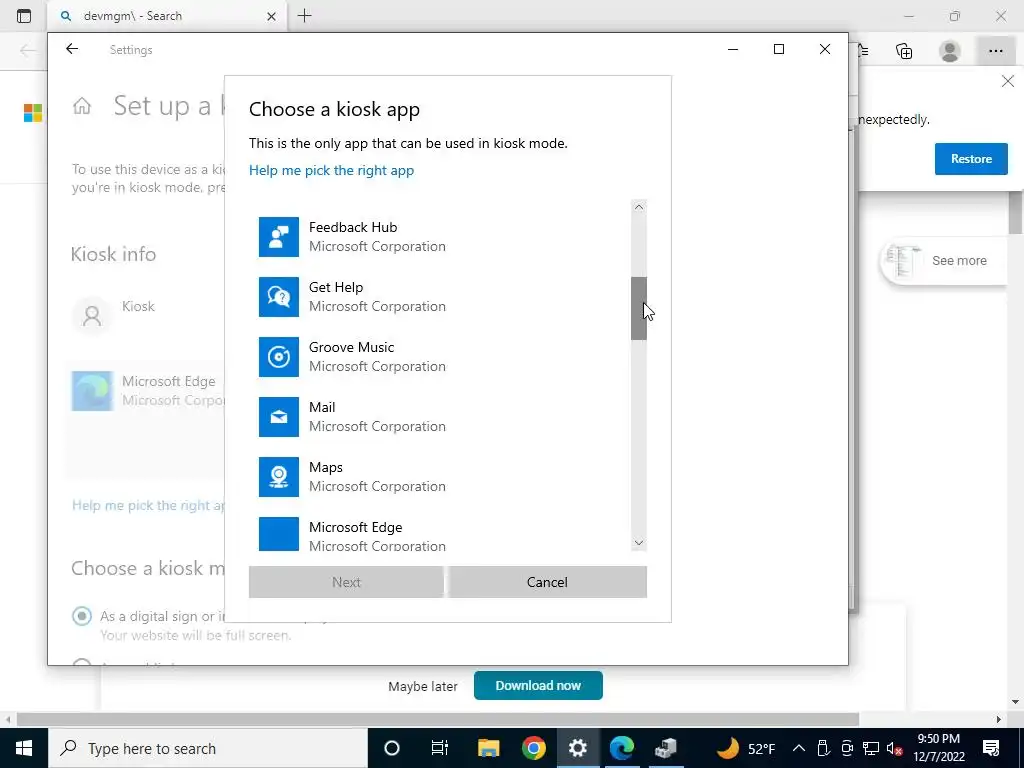Viewport: 1024px width, 768px height.
Task: Click the Kiosk user account avatar
Action: pyautogui.click(x=92, y=316)
